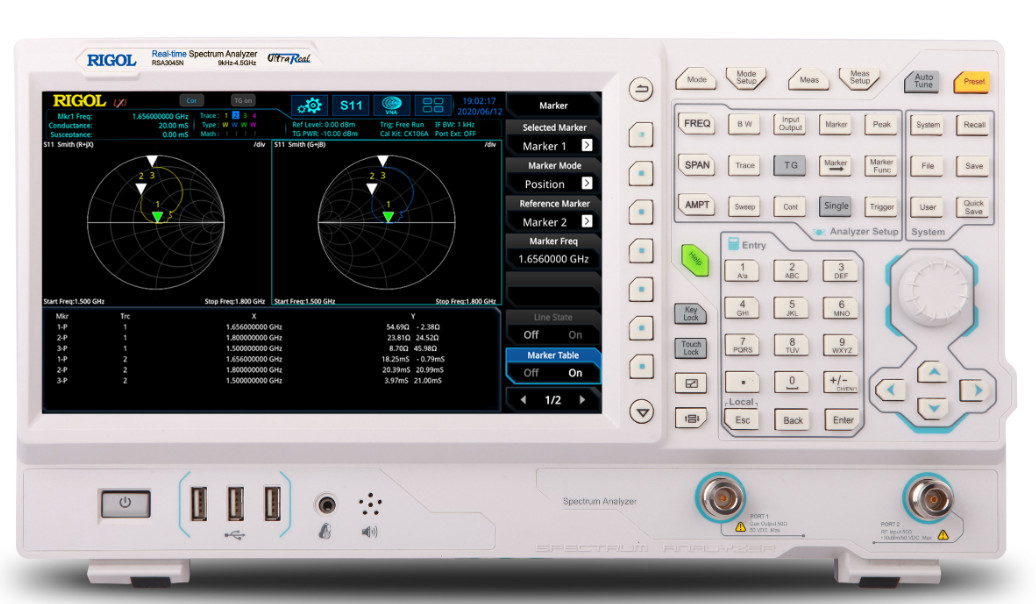Screen dimensions: 1036x604
Task: Click the next page arrow beside 1/2
Action: (x=582, y=400)
